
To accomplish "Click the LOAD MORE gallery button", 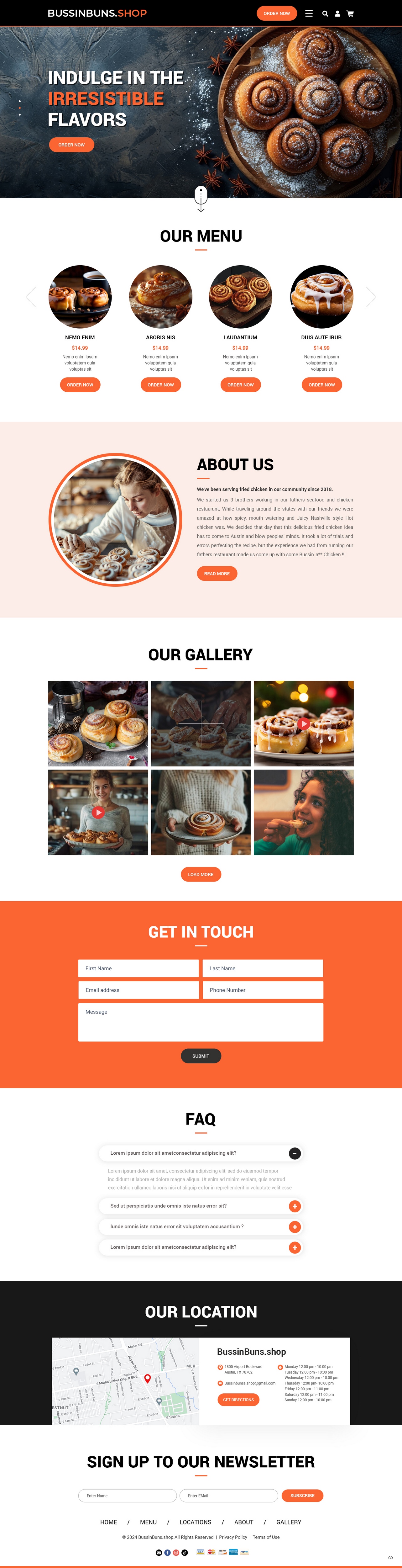I will click(x=201, y=874).
